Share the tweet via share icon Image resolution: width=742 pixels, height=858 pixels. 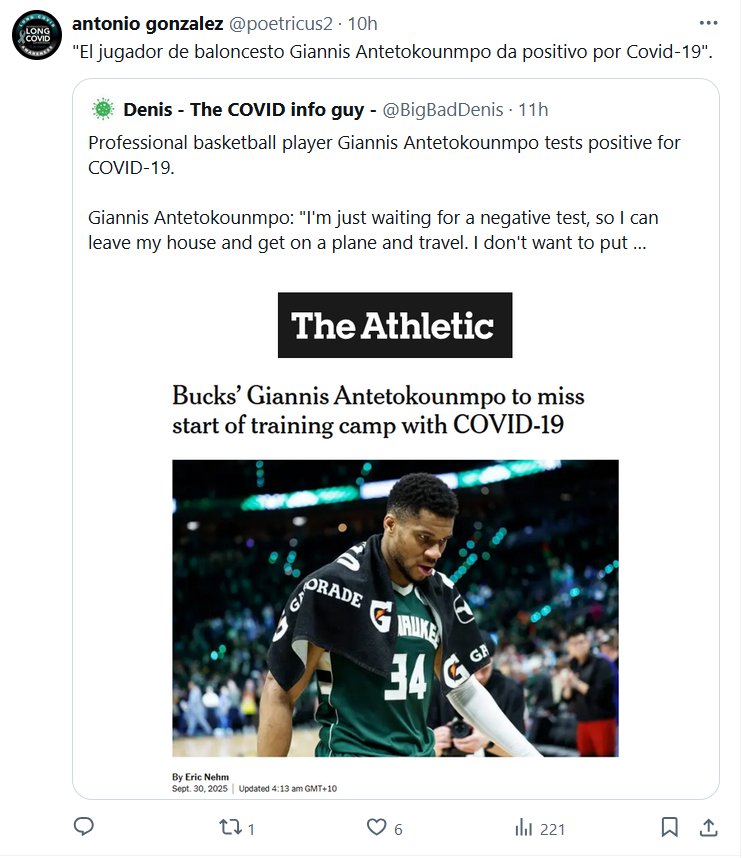point(708,827)
